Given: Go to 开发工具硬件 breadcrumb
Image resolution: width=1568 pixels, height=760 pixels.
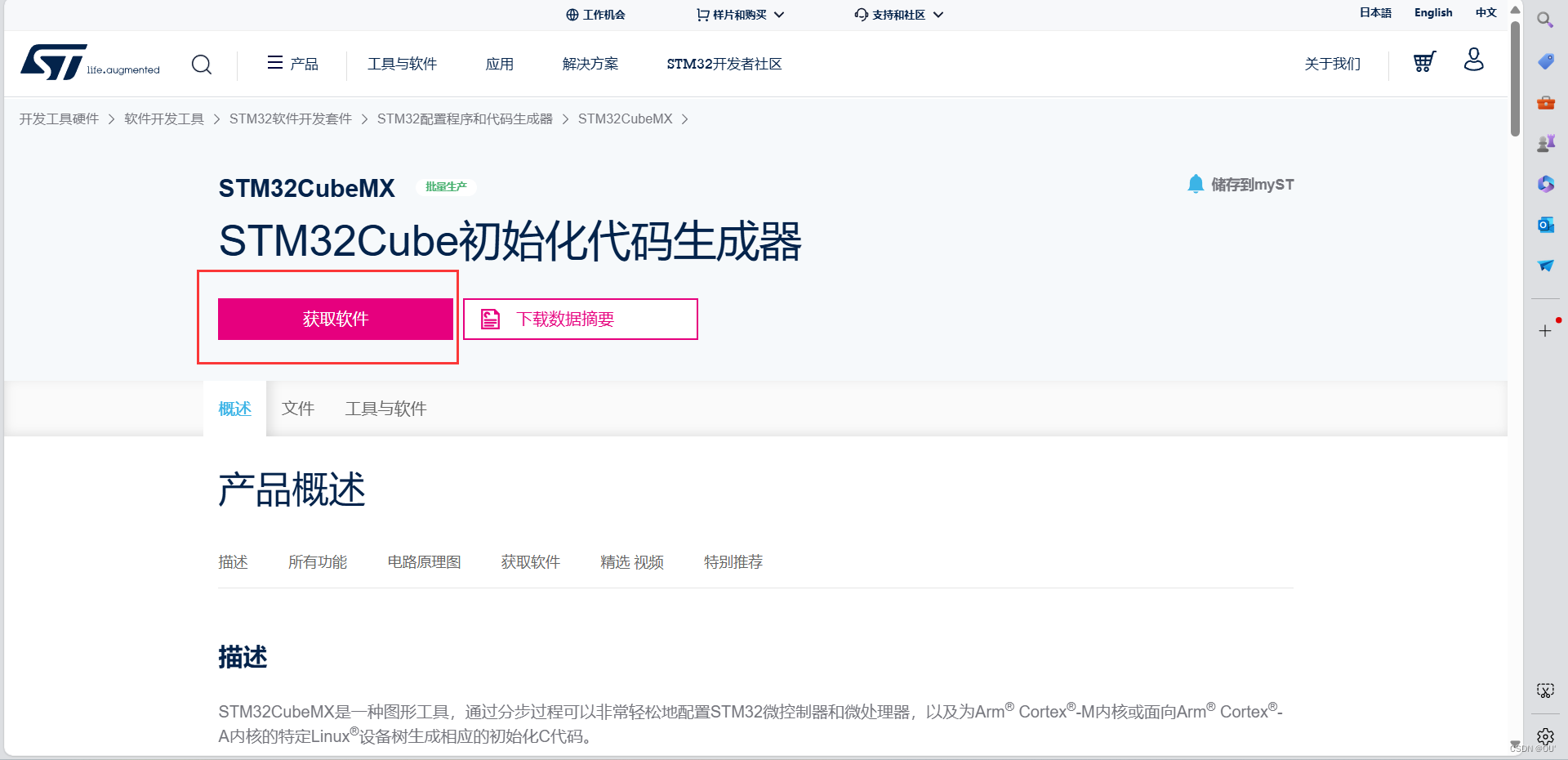Looking at the screenshot, I should pos(59,119).
